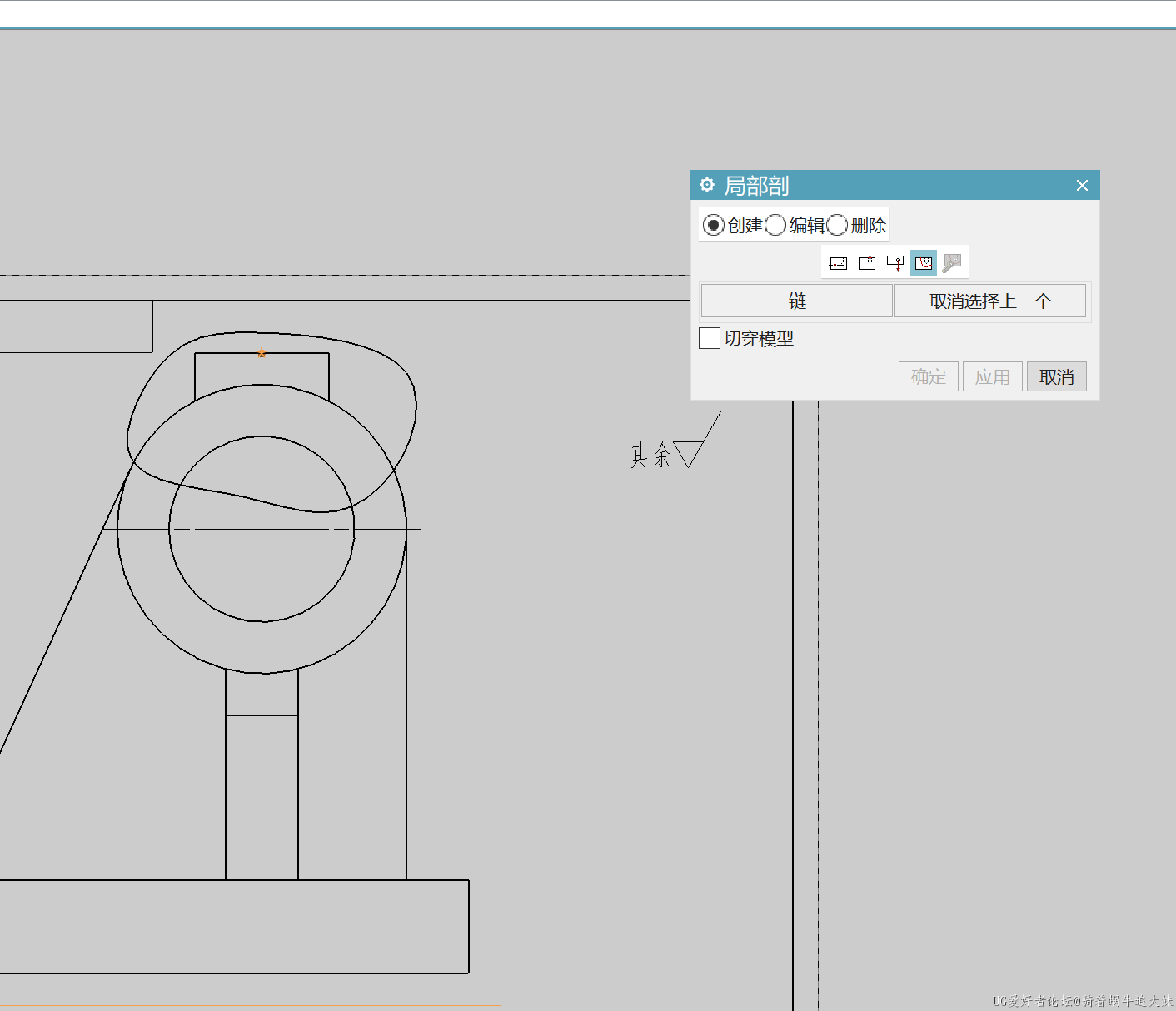Viewport: 1176px width, 1011px height.
Task: Select the 编辑 radio button
Action: click(775, 225)
